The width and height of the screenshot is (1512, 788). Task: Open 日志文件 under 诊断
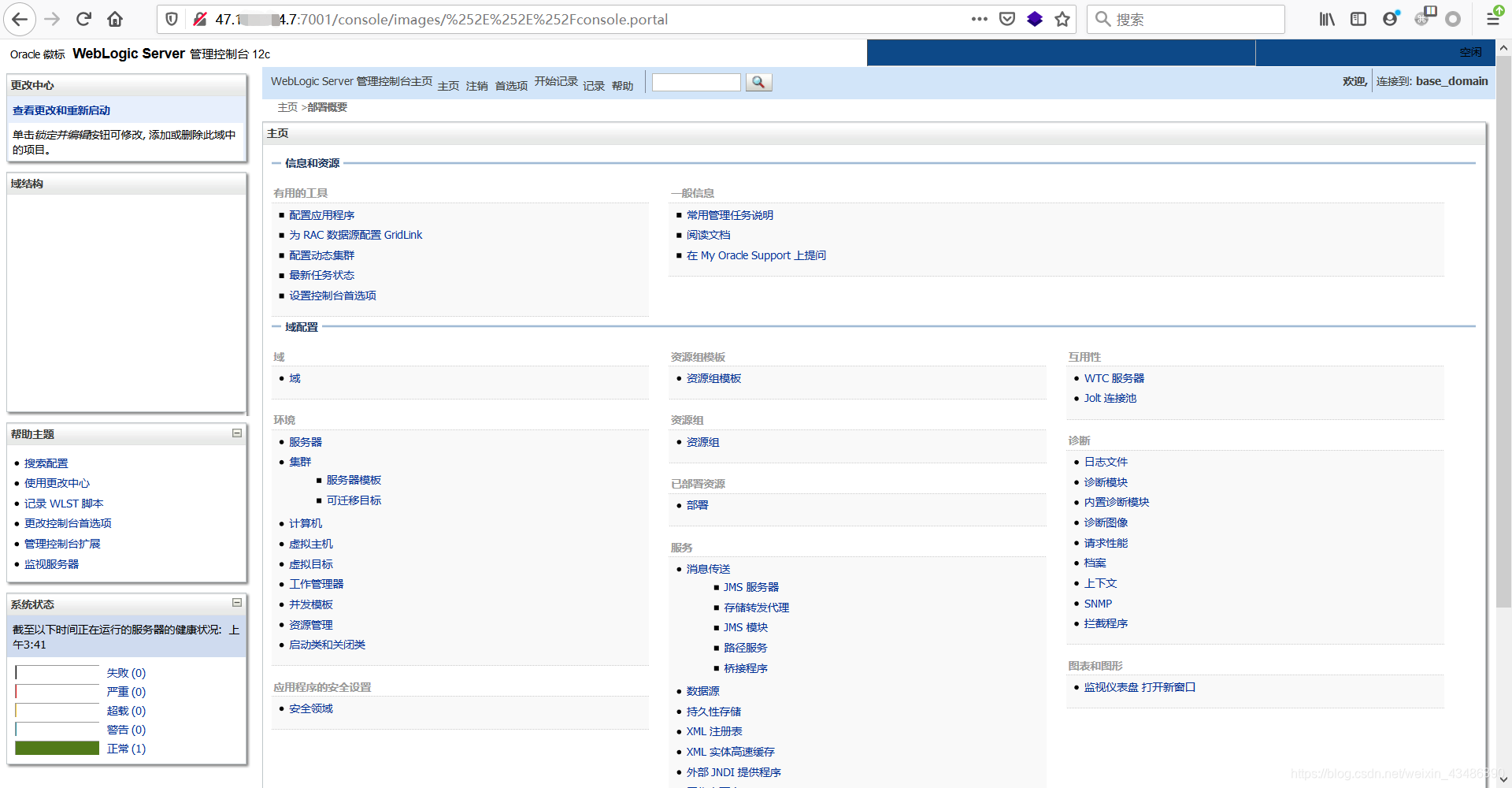[x=1106, y=462]
